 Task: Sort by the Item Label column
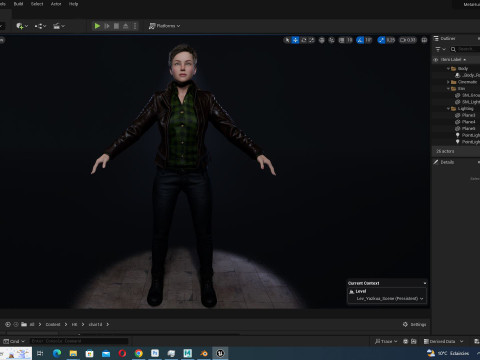coord(453,60)
